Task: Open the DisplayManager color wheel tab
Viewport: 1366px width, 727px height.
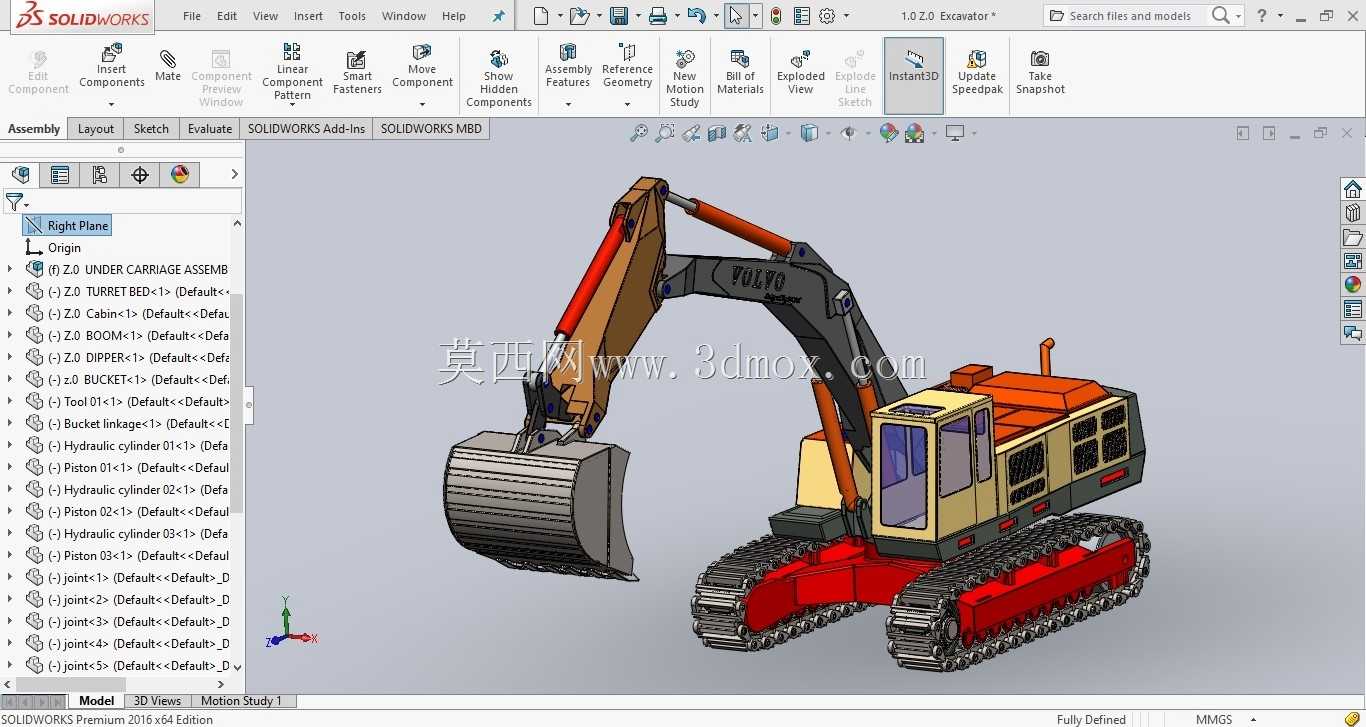Action: (x=180, y=175)
